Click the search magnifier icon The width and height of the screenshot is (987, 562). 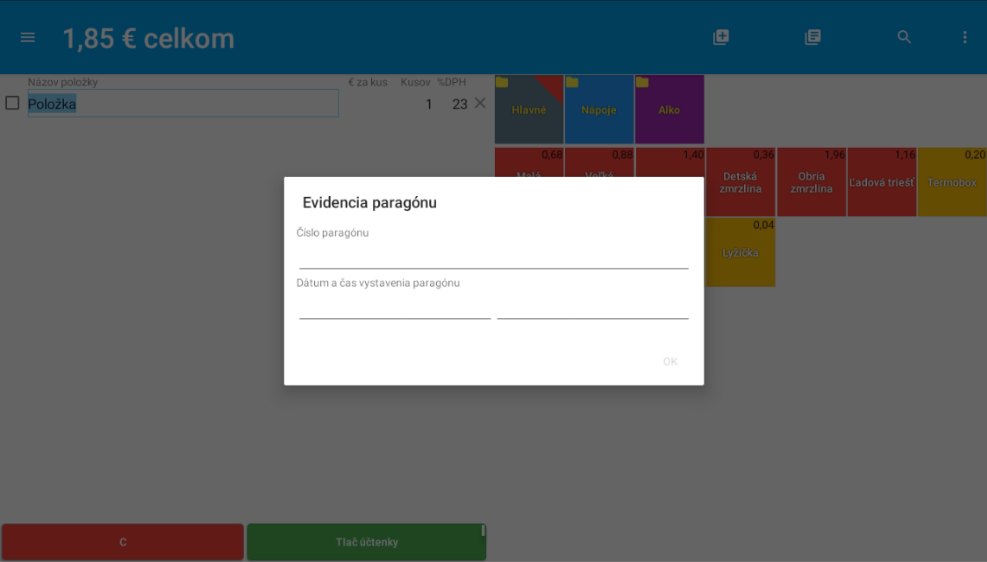[904, 37]
